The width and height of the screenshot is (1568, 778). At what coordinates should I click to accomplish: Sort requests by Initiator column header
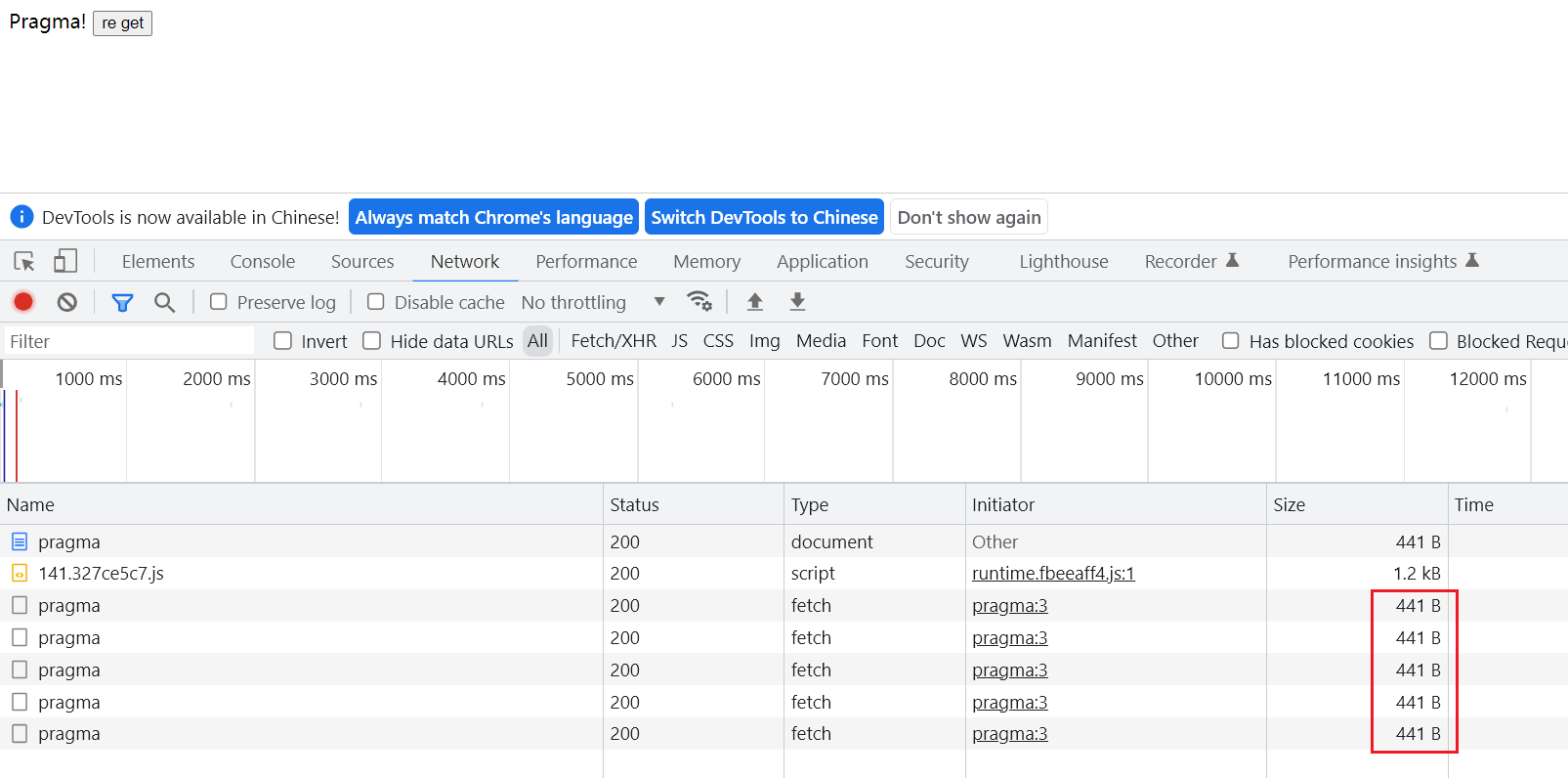point(1116,504)
